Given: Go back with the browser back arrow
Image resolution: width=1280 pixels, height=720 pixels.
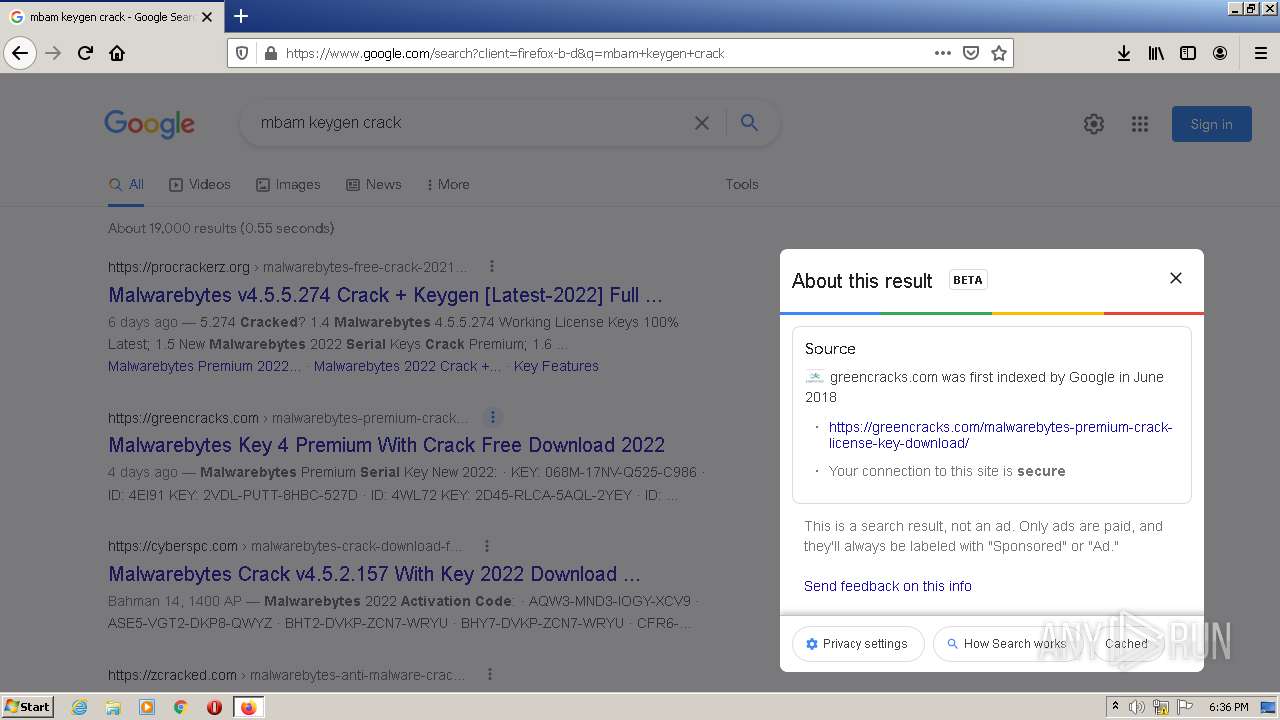Looking at the screenshot, I should 20,53.
